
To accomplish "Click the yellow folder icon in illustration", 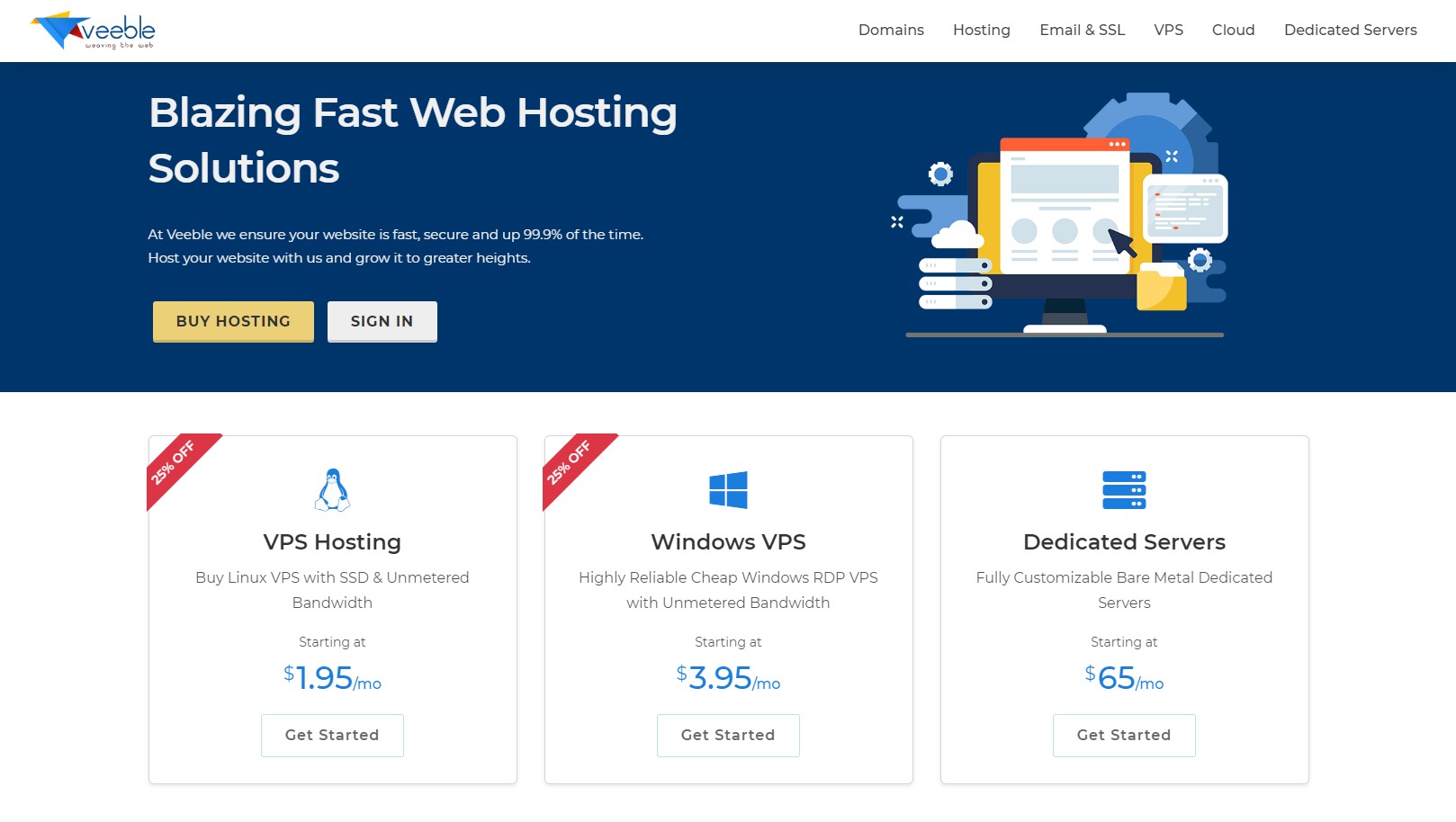I will pyautogui.click(x=1161, y=288).
